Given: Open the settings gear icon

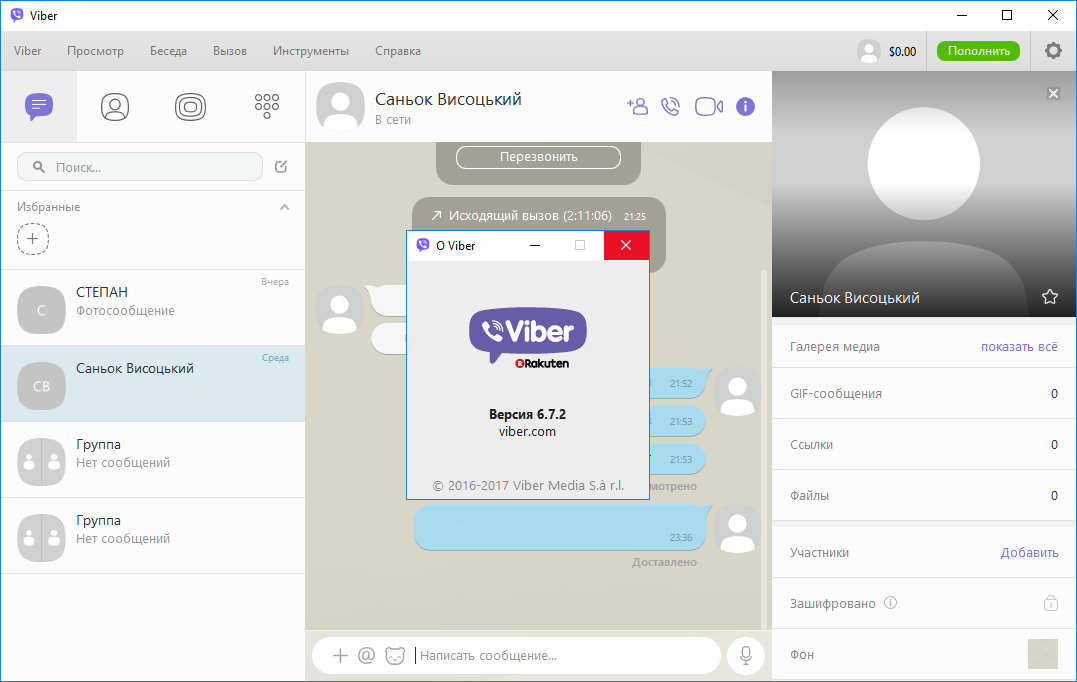Looking at the screenshot, I should tap(1053, 50).
